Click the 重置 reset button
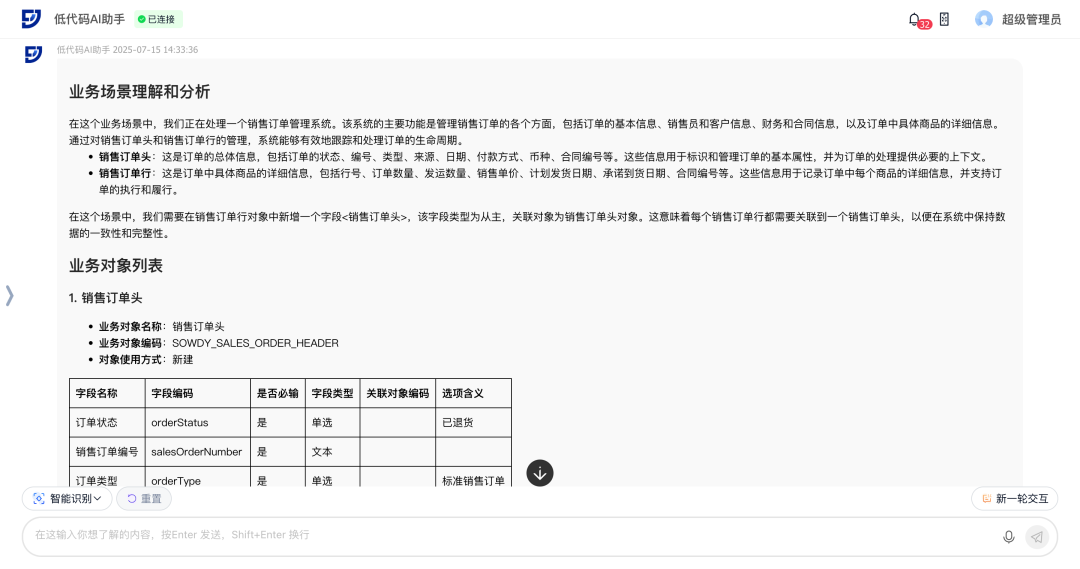This screenshot has width=1080, height=569. coord(144,498)
